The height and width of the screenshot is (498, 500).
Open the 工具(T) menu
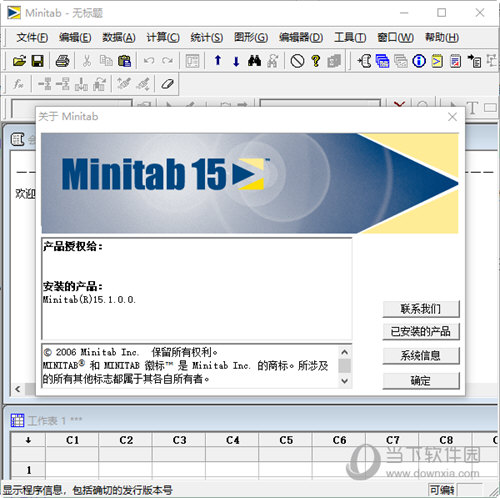click(x=350, y=37)
